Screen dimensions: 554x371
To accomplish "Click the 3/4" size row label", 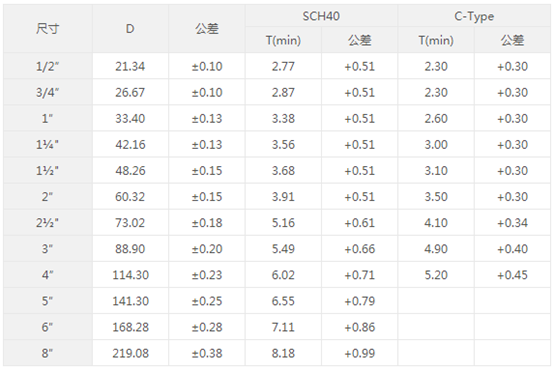I will (x=48, y=92).
